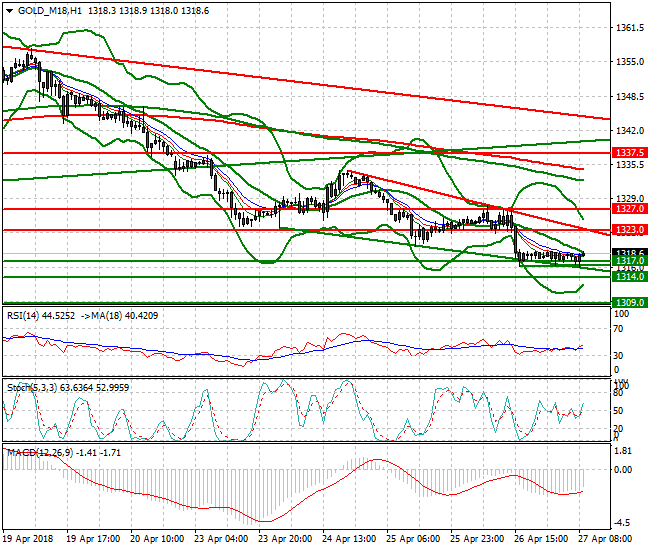Select the 24 Apr 13:00 time axis label

pos(349,539)
